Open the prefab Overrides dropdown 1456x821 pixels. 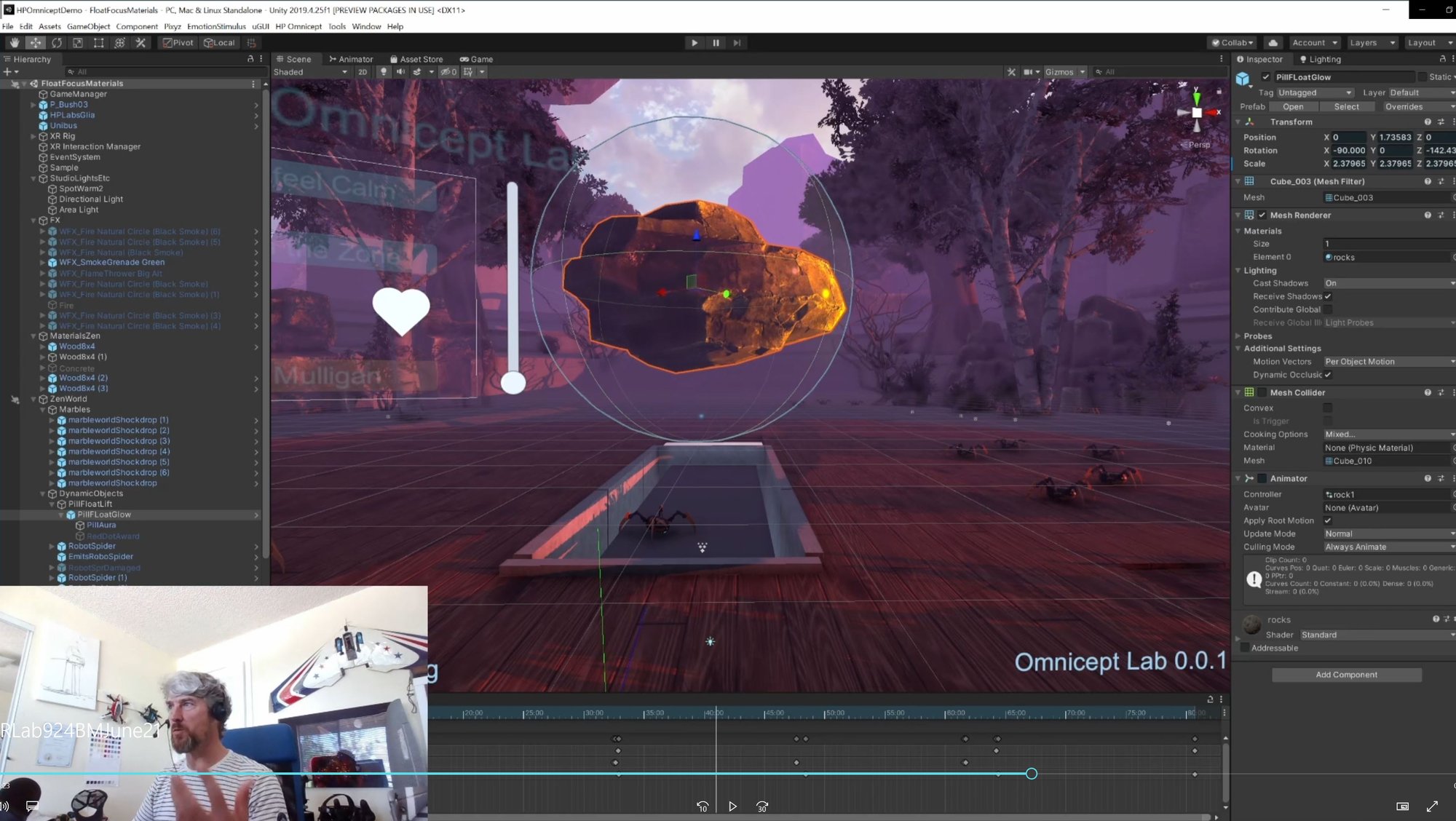(x=1418, y=107)
